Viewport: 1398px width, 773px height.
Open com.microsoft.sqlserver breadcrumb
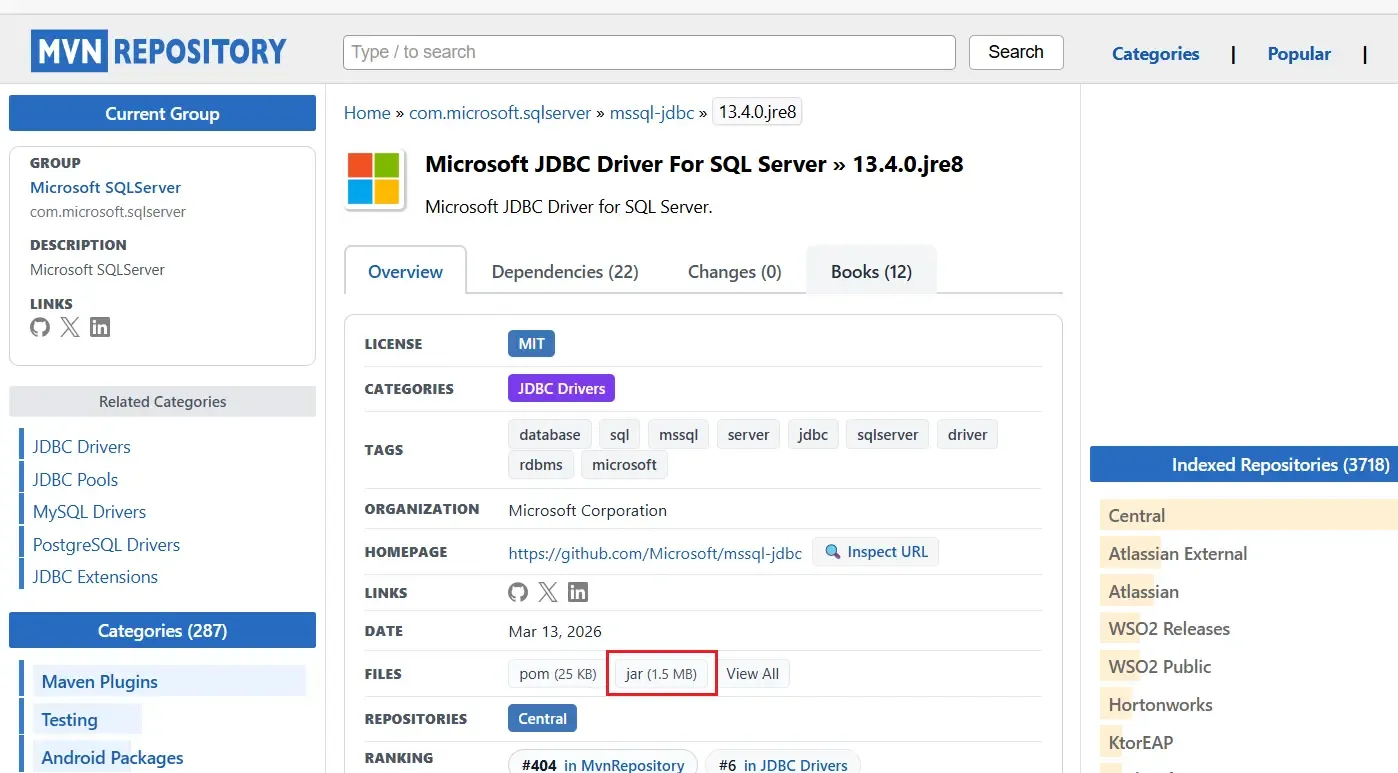pyautogui.click(x=500, y=113)
